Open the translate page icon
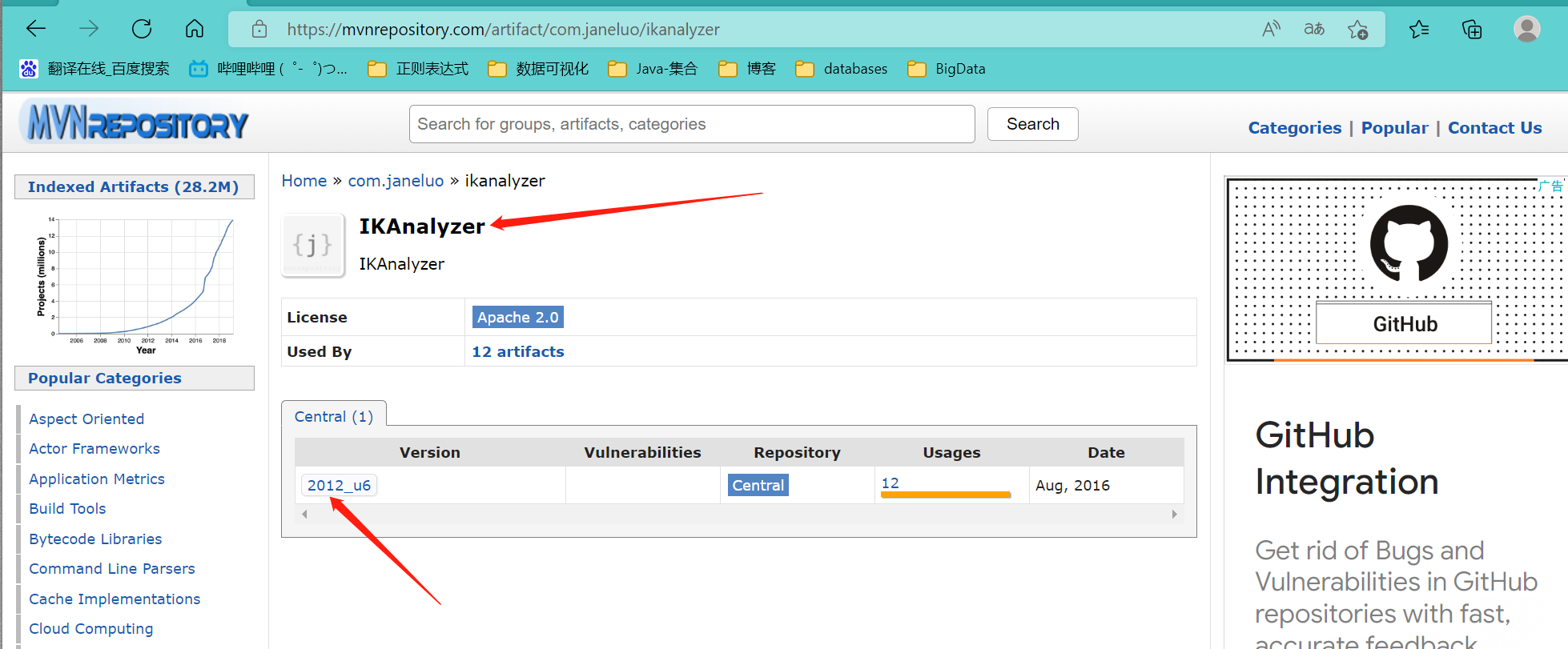This screenshot has height=649, width=1568. pos(1314,30)
